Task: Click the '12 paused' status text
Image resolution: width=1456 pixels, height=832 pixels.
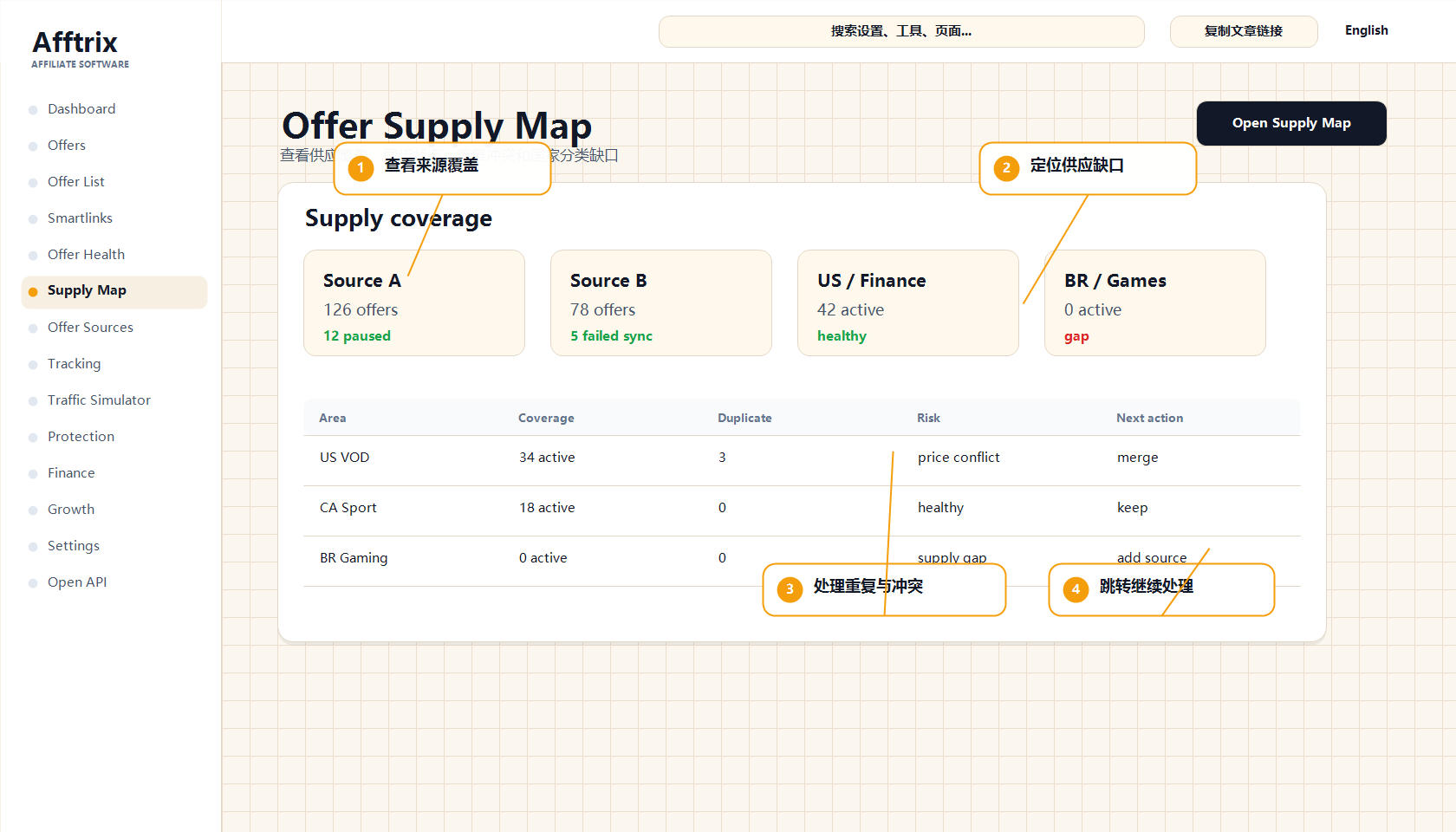Action: pos(357,336)
